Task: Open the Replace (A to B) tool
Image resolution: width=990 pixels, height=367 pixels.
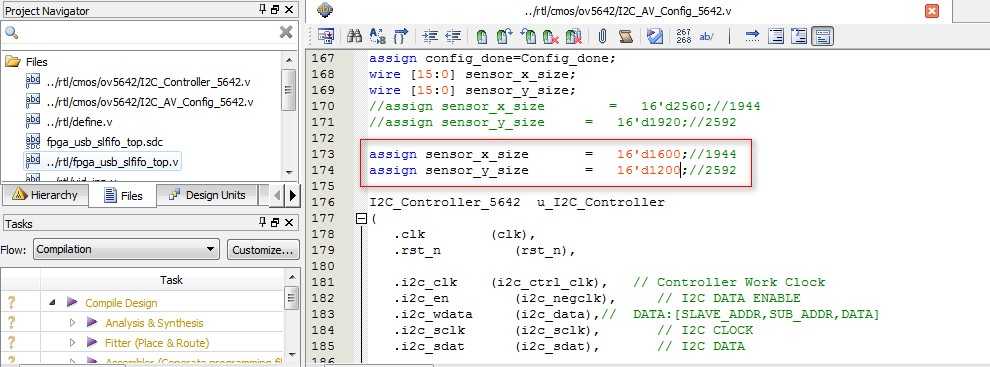Action: click(x=378, y=36)
